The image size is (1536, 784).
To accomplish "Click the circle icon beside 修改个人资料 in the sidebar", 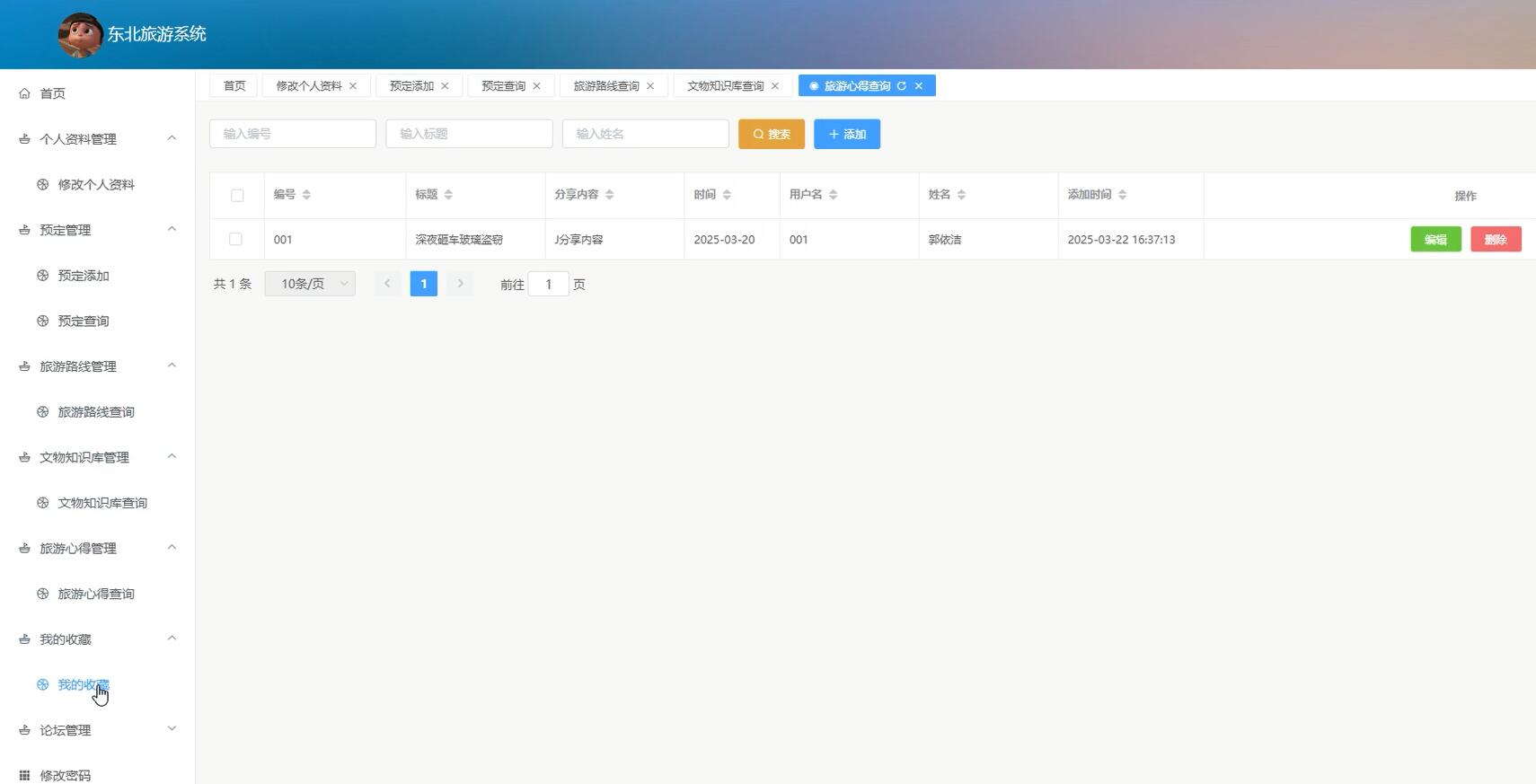I will coord(42,184).
